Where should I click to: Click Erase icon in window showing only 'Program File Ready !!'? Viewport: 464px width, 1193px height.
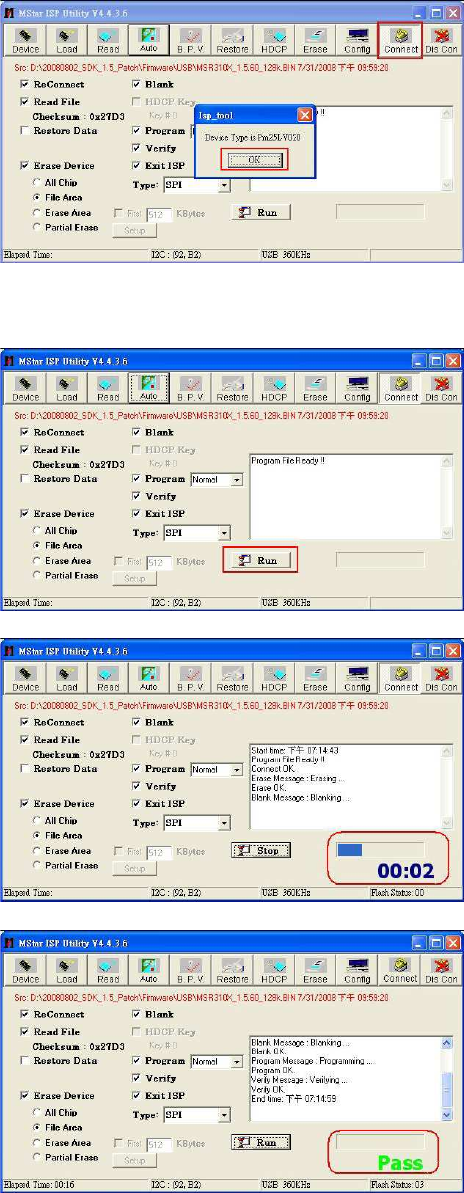coord(316,390)
